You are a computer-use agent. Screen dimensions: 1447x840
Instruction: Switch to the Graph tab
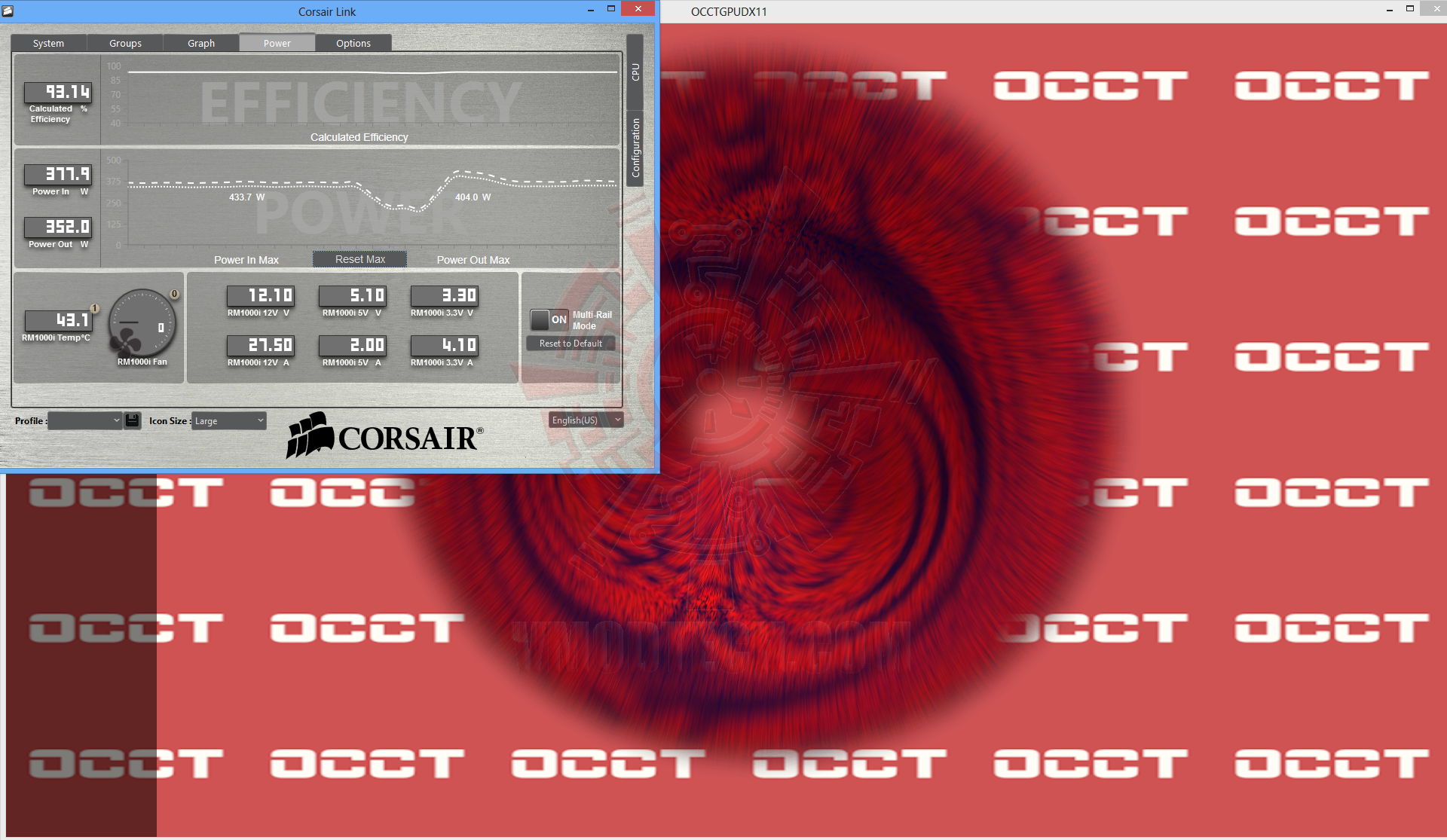coord(201,43)
